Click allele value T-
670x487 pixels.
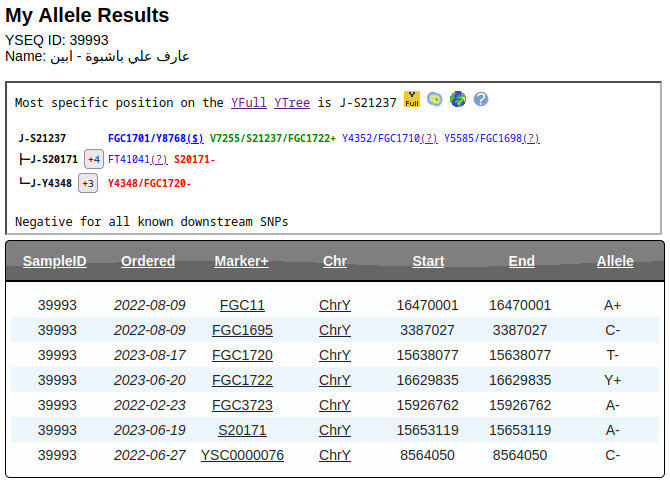pos(613,355)
